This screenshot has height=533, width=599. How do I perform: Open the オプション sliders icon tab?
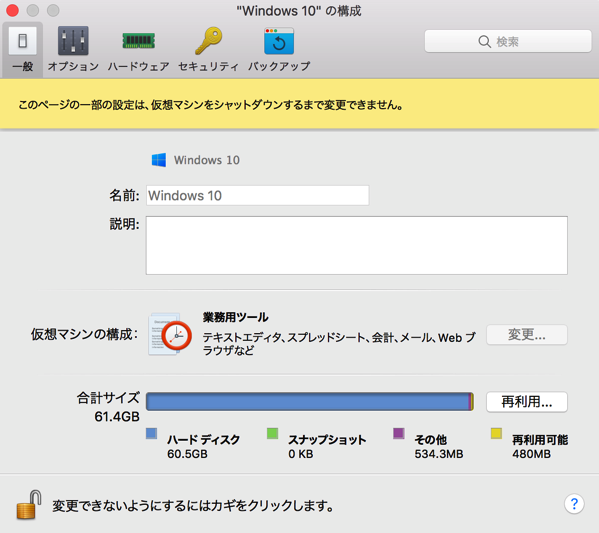click(73, 41)
